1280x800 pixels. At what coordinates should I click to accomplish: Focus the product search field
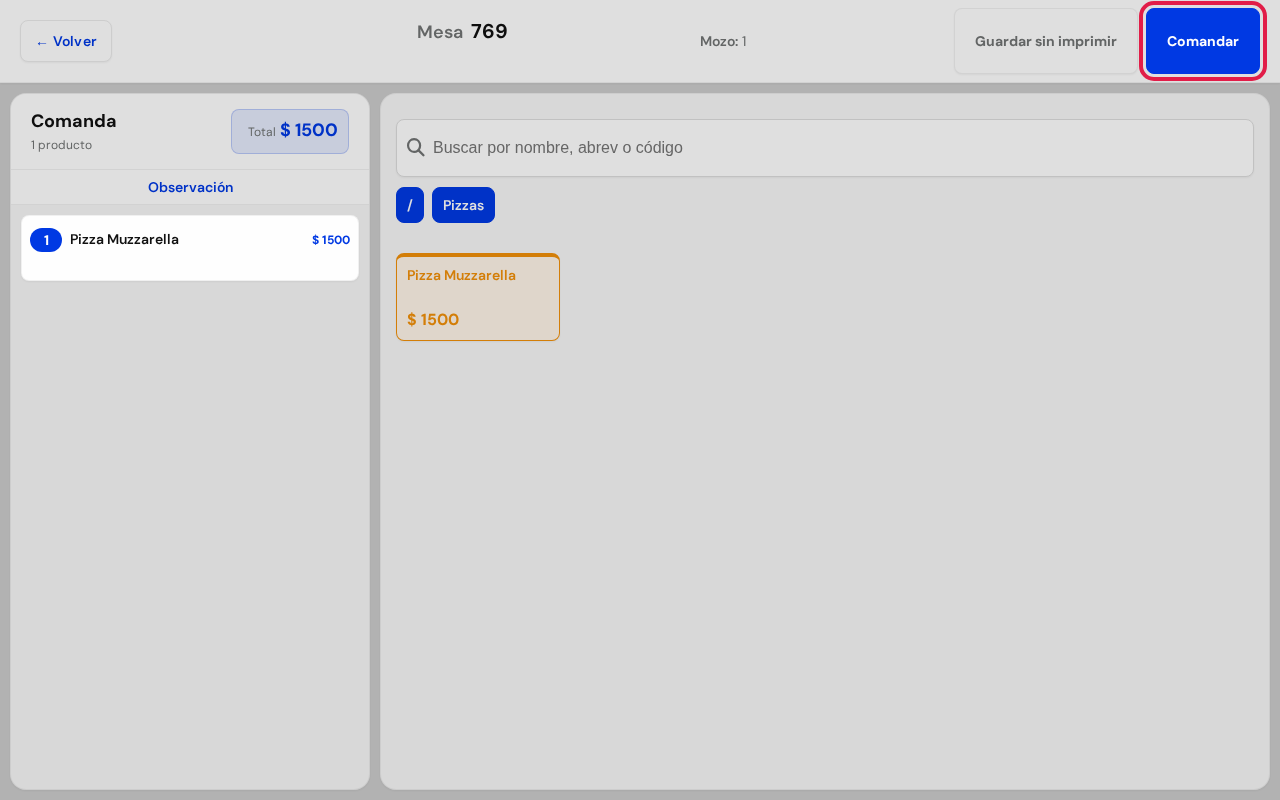click(x=825, y=148)
